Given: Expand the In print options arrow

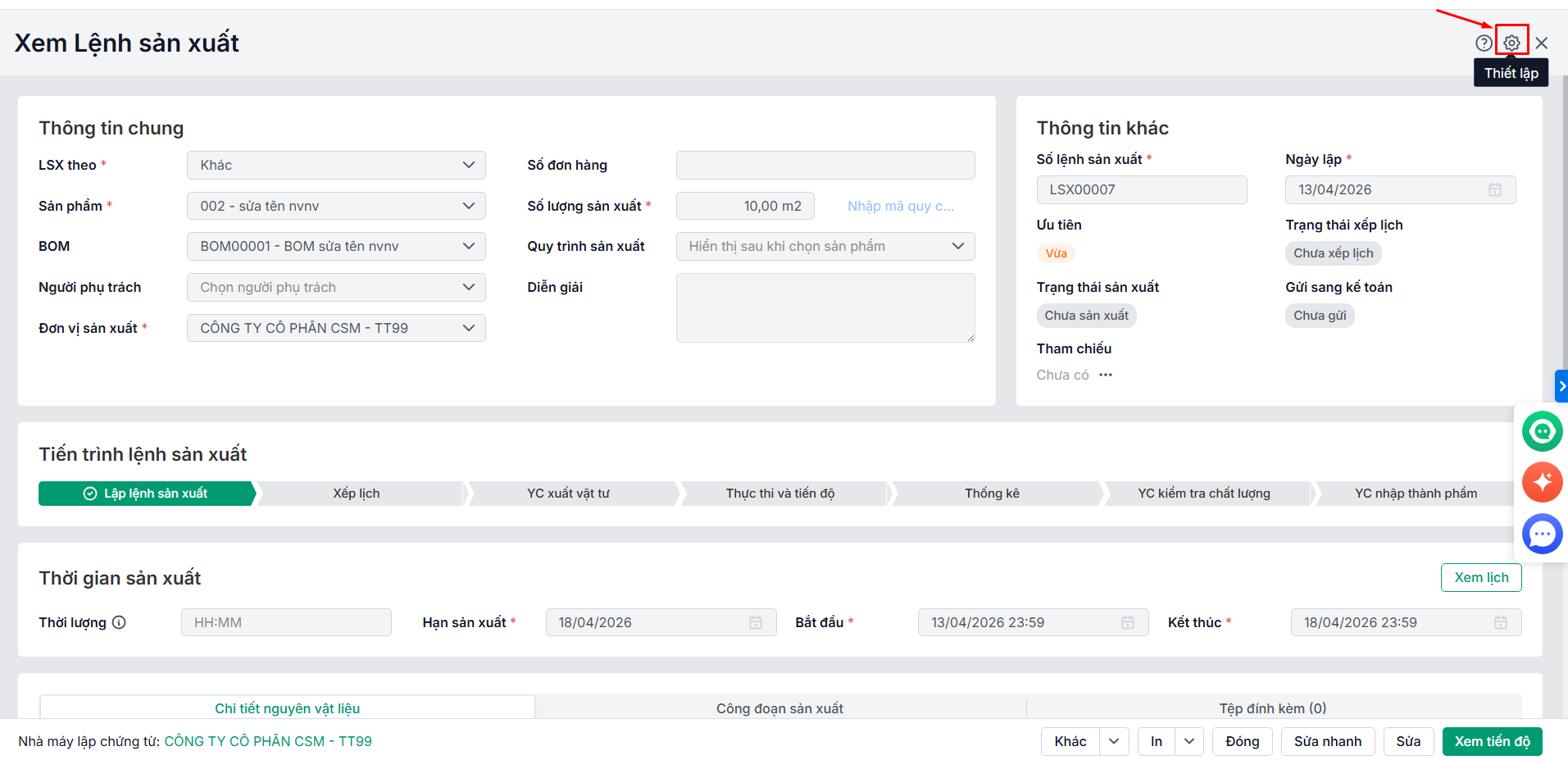Looking at the screenshot, I should click(1188, 741).
